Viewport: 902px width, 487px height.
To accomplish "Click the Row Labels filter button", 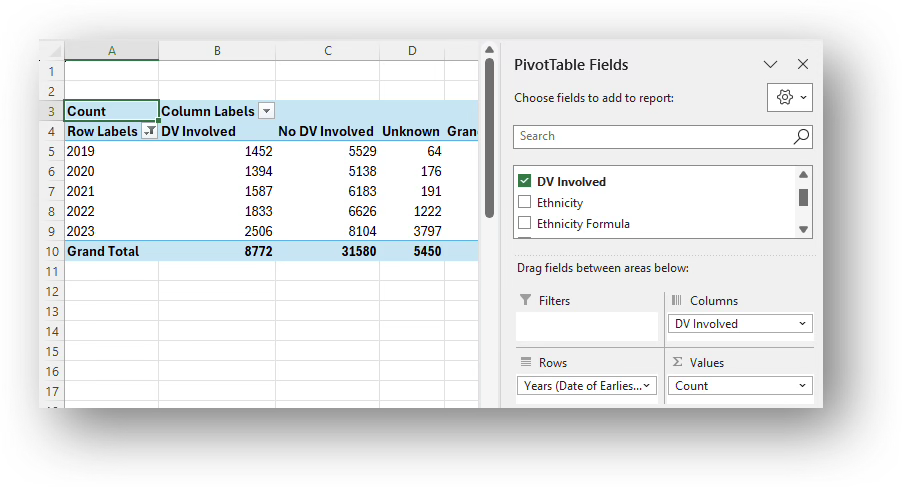I will tap(149, 131).
